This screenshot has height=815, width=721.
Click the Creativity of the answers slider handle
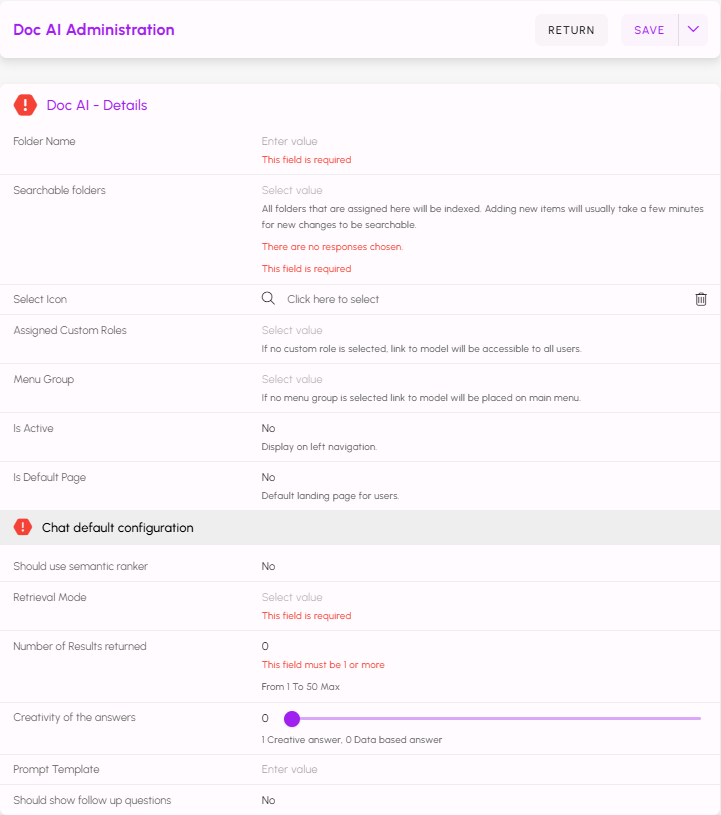coord(292,718)
